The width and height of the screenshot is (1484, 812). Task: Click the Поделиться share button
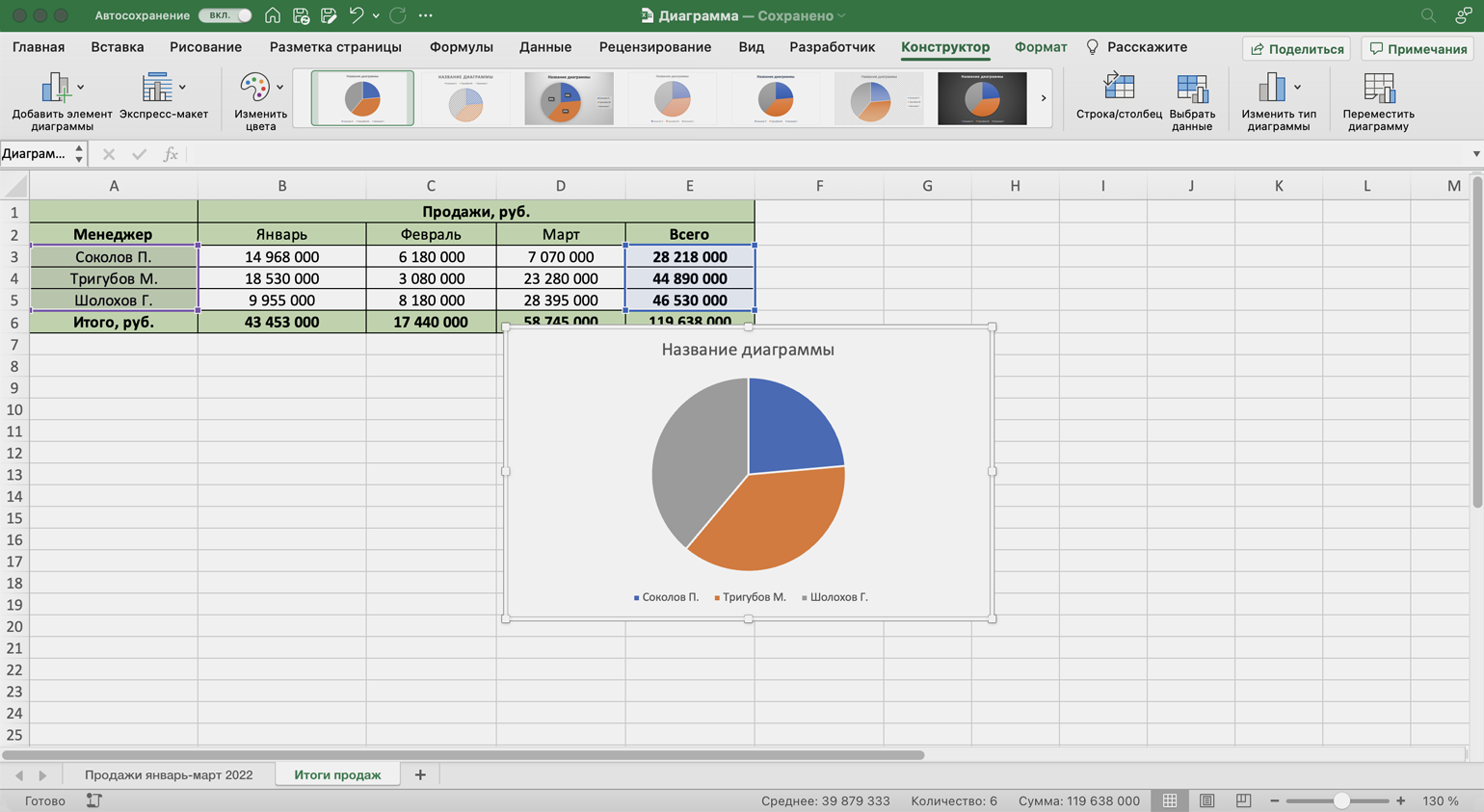click(1296, 48)
